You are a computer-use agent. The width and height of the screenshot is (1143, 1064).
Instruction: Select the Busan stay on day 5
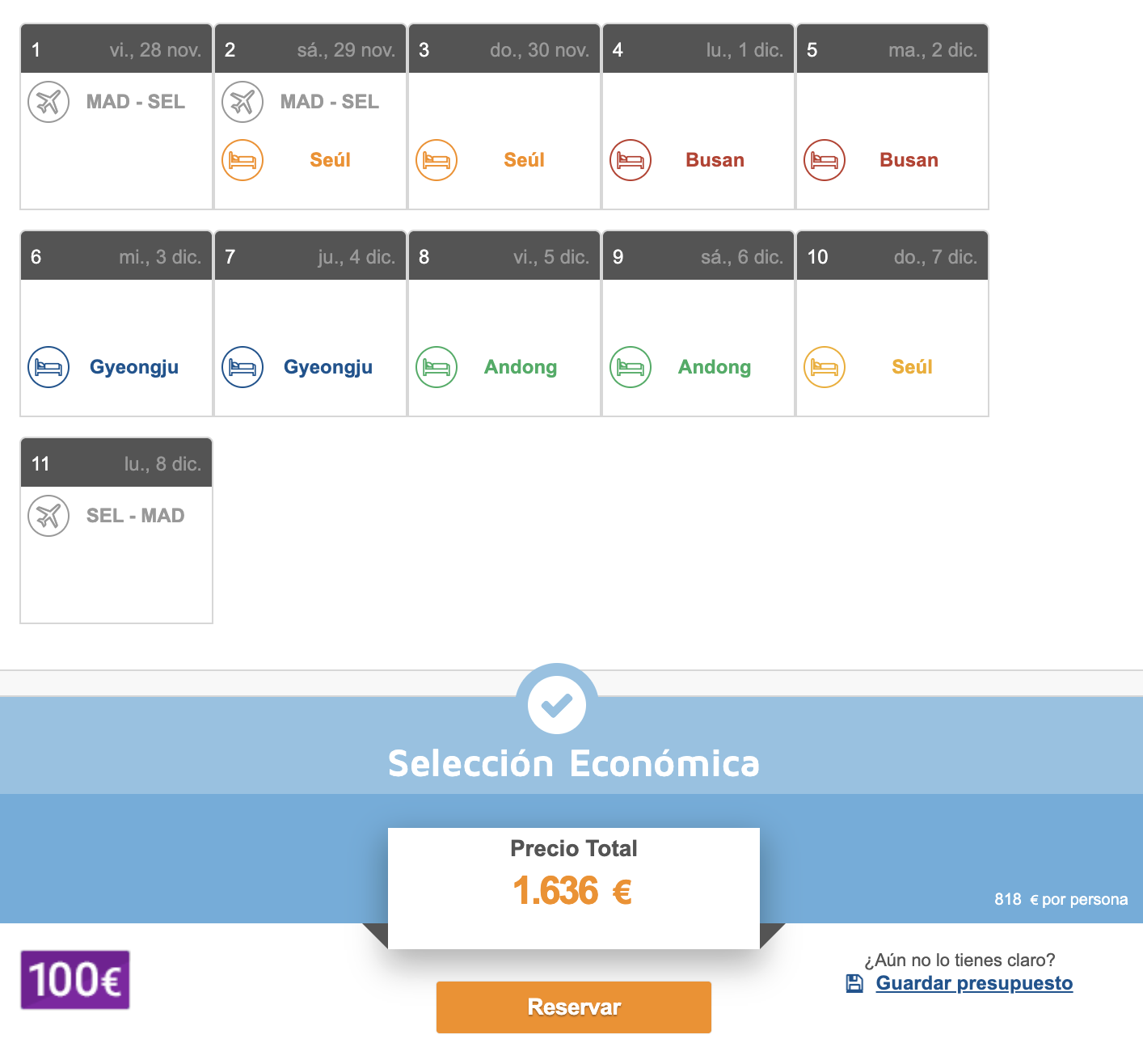[x=909, y=160]
